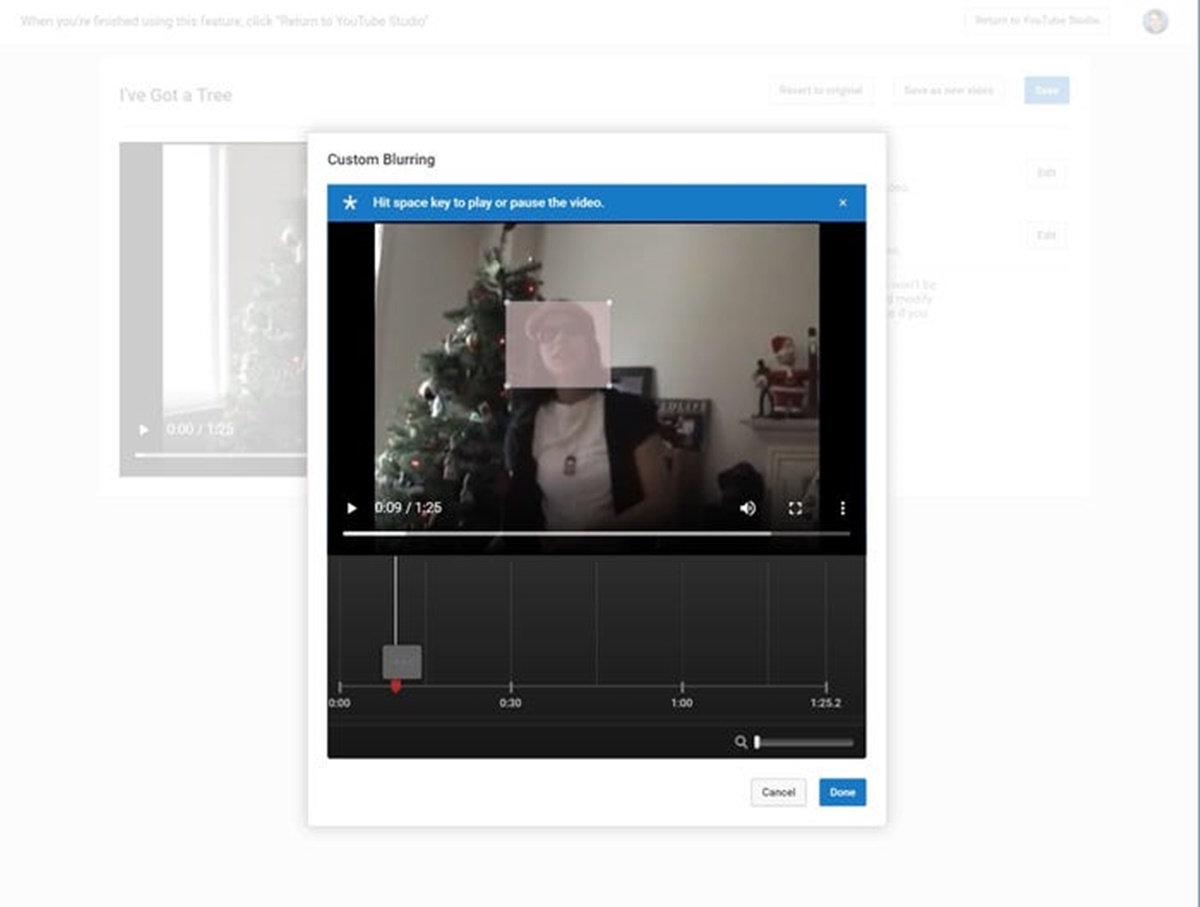Click bottom-left corner handle of the blur box
Viewport: 1200px width, 907px height.
[506, 386]
